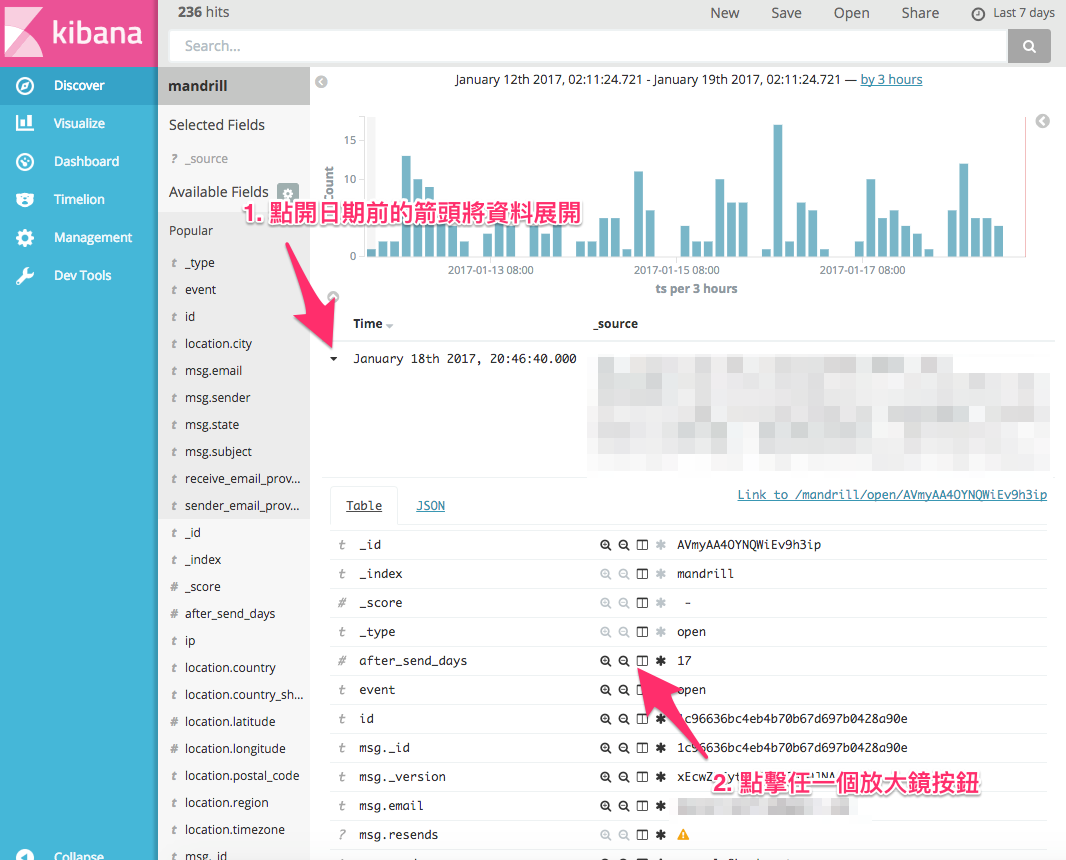Select the after_send_days field in sidebar
The width and height of the screenshot is (1066, 860).
coord(230,614)
